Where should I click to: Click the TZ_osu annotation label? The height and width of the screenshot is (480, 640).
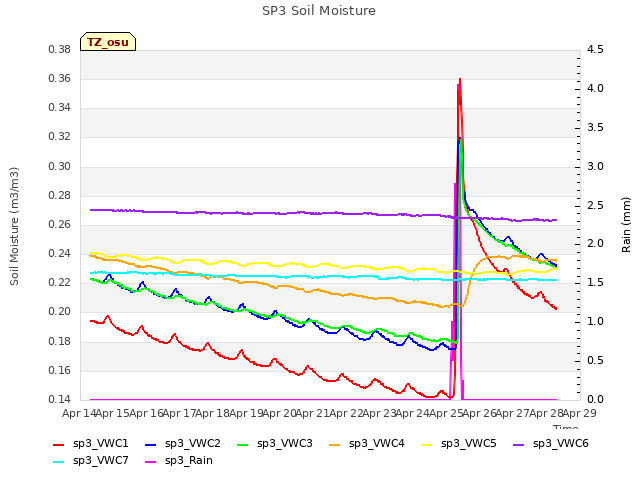108,42
